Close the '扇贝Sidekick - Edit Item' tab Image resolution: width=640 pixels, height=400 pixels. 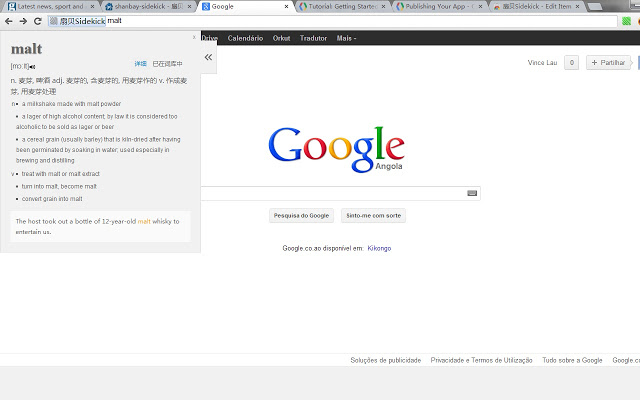(577, 7)
